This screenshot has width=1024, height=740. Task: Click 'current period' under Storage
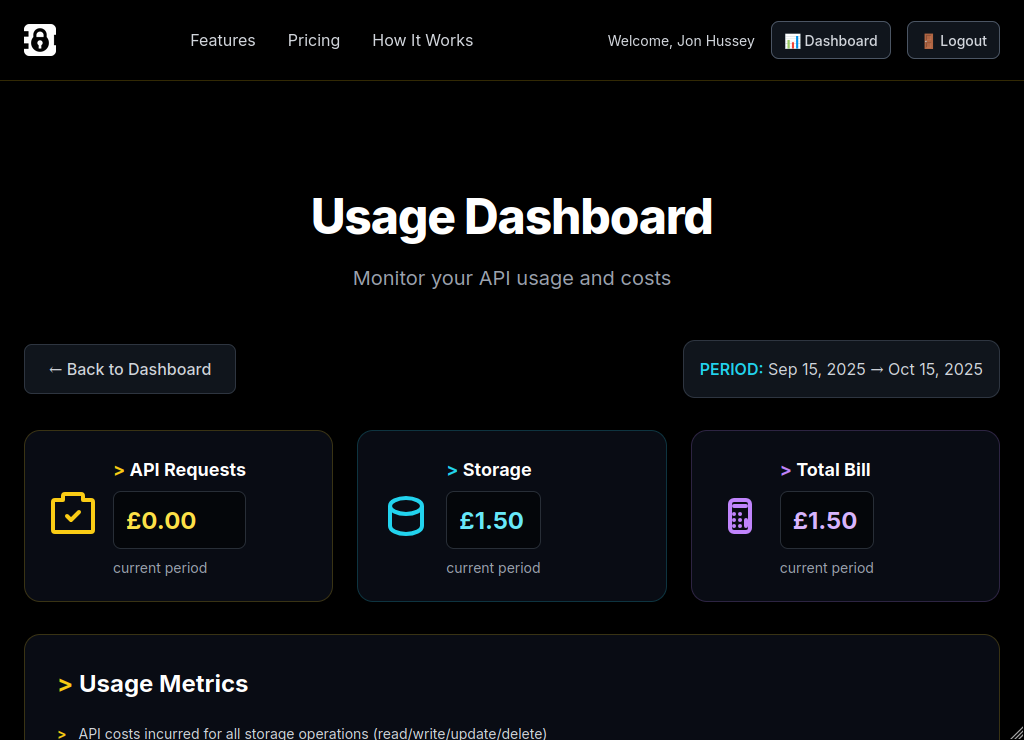coord(493,568)
